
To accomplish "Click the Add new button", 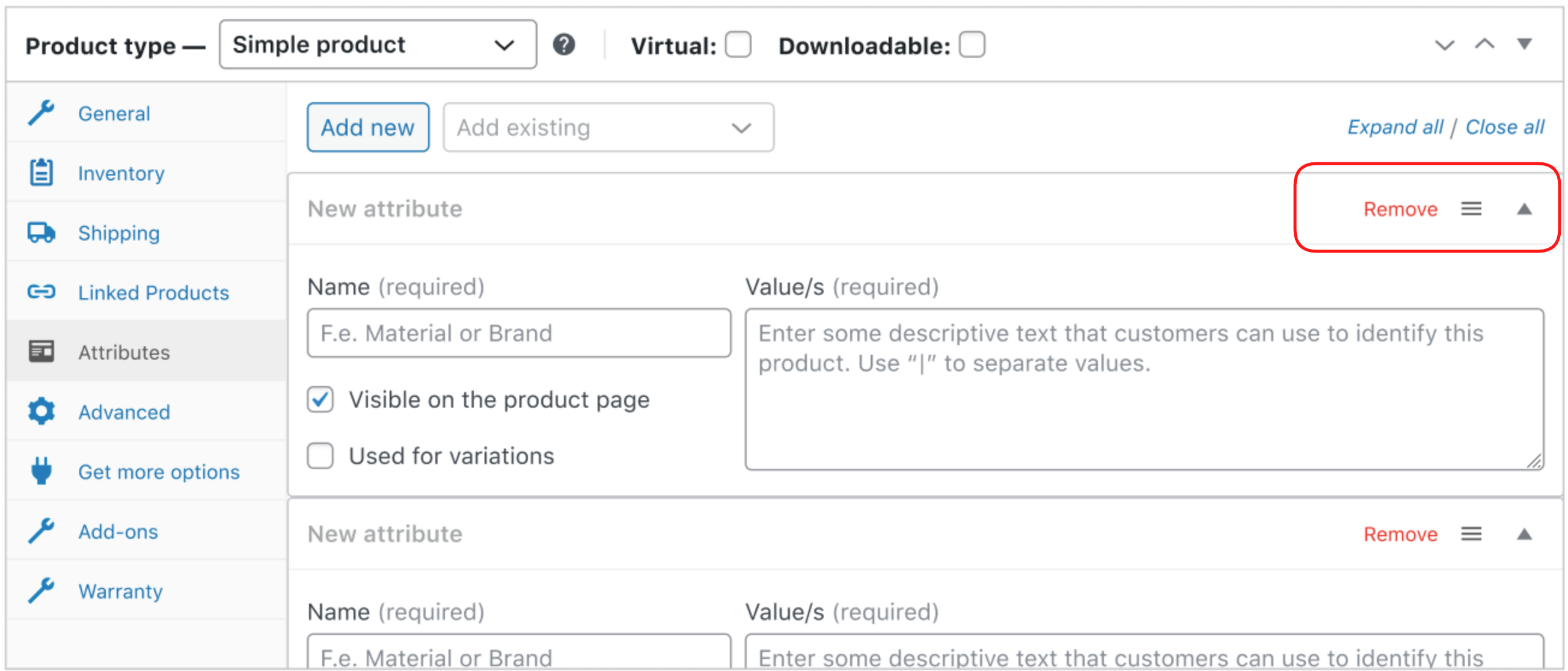I will click(368, 128).
